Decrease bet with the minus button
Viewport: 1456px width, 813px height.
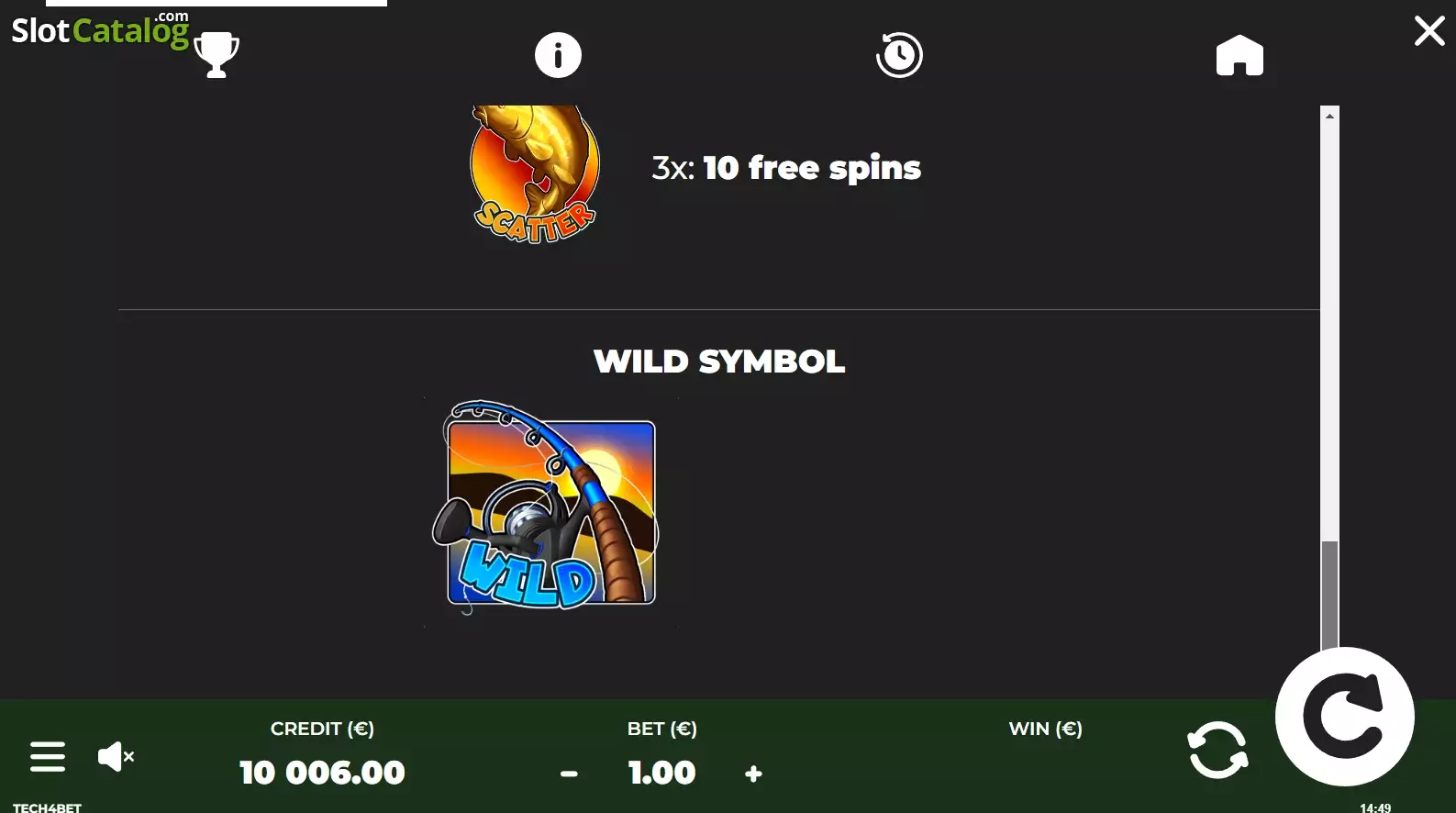coord(569,774)
